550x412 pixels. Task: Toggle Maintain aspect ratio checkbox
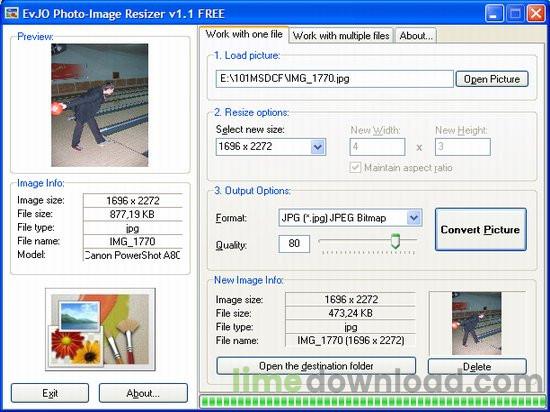(355, 167)
